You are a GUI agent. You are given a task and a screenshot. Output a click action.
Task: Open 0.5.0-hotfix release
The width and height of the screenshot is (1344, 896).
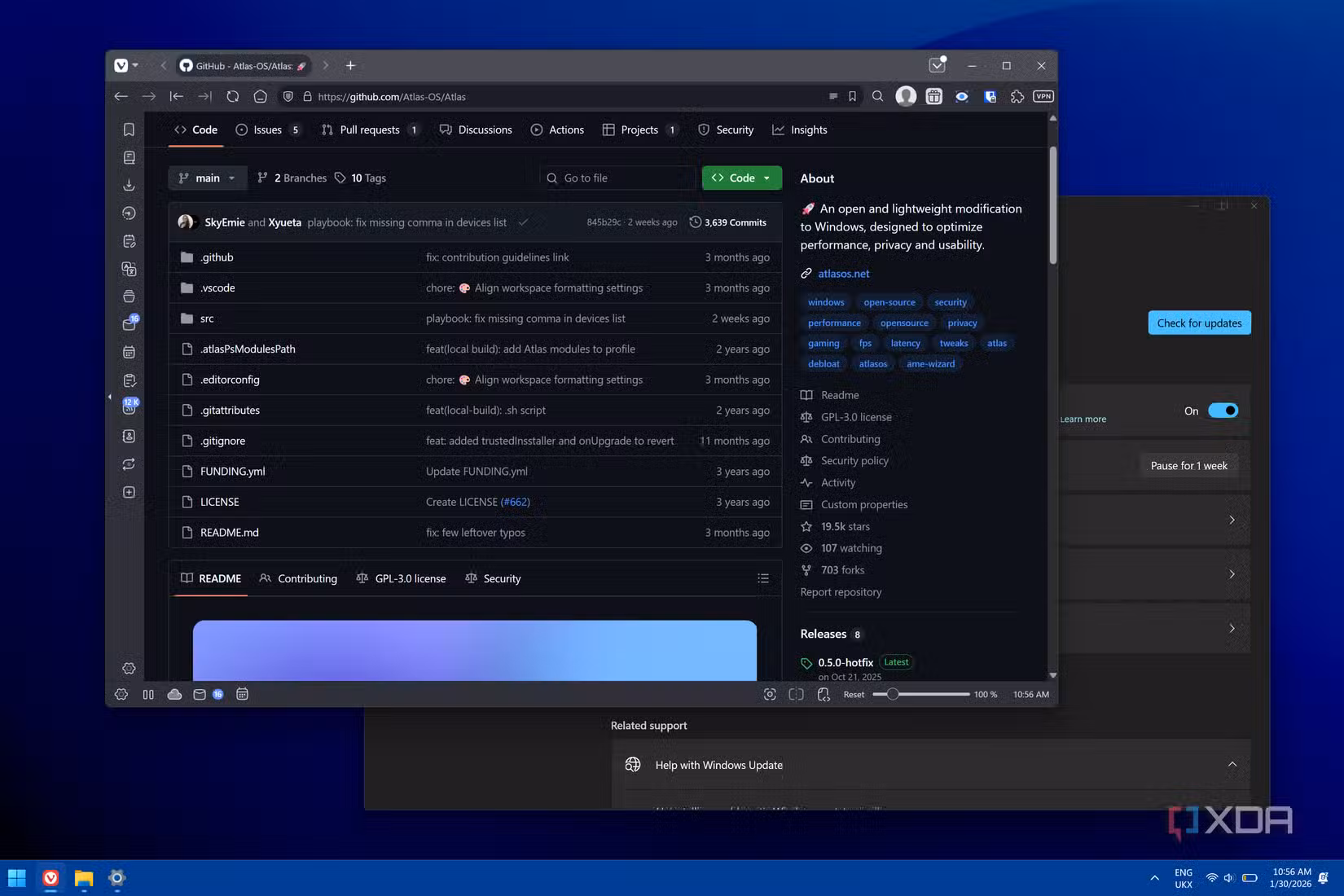coord(845,662)
